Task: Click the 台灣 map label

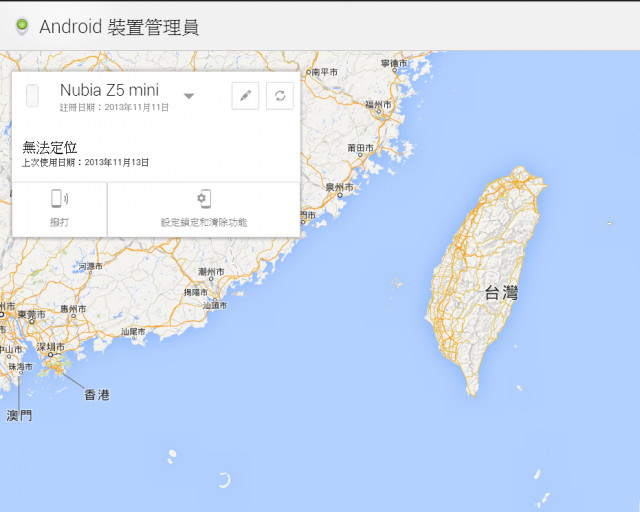Action: coord(501,293)
